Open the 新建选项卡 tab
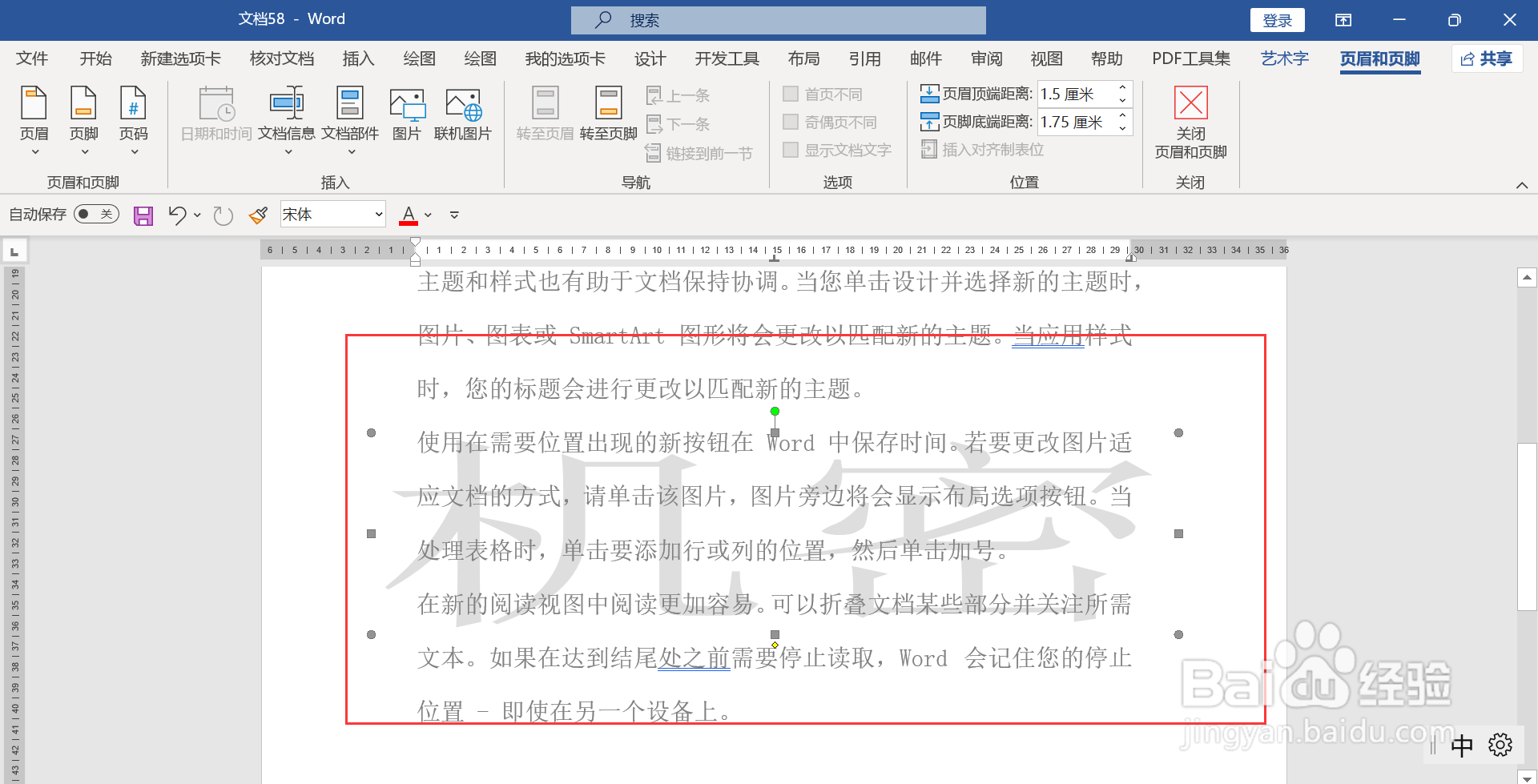The height and width of the screenshot is (784, 1538). click(180, 58)
